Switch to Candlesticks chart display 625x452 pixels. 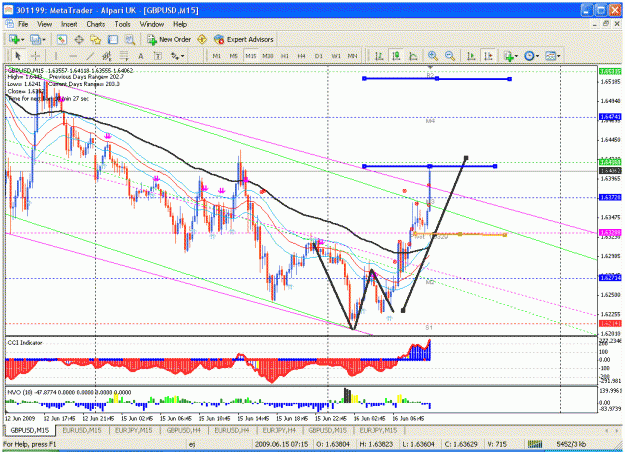pos(396,56)
